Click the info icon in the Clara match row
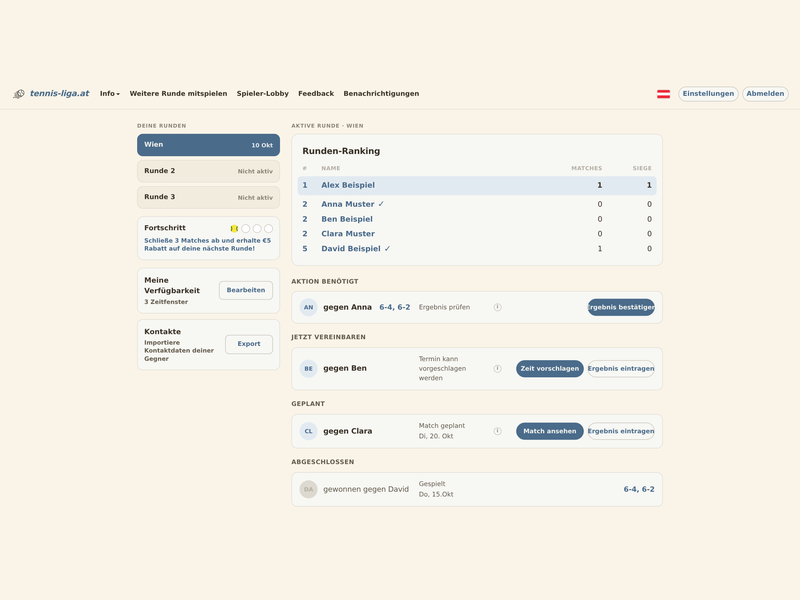Image resolution: width=800 pixels, height=600 pixels. tap(497, 431)
